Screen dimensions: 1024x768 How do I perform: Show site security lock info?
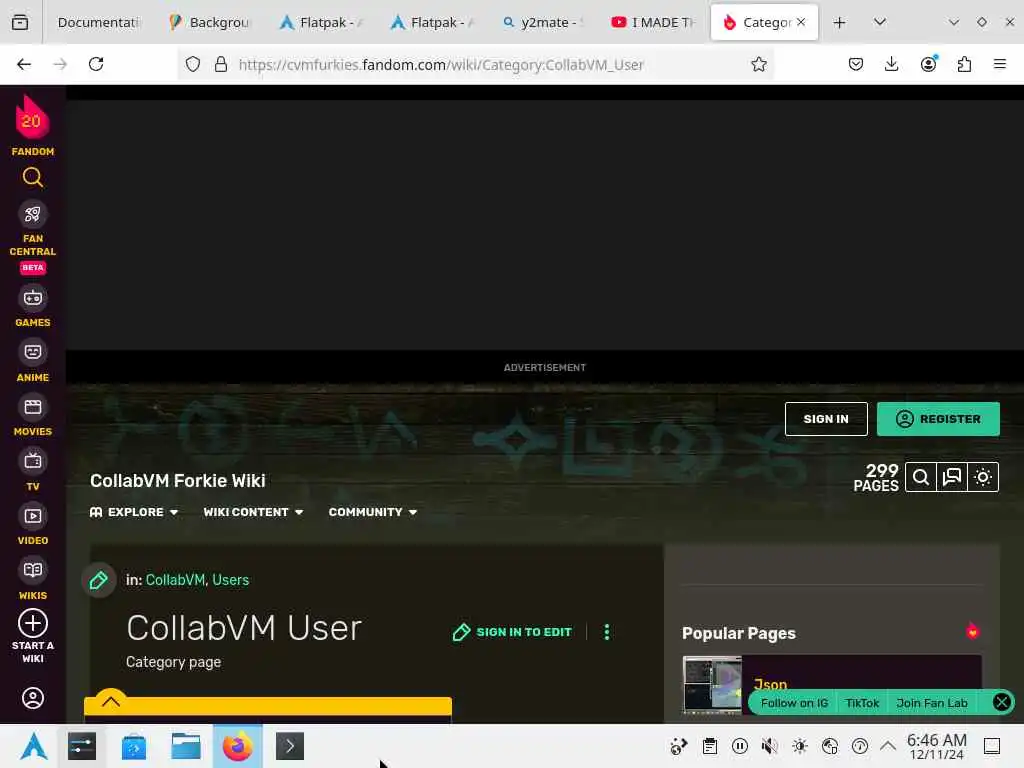[x=221, y=64]
